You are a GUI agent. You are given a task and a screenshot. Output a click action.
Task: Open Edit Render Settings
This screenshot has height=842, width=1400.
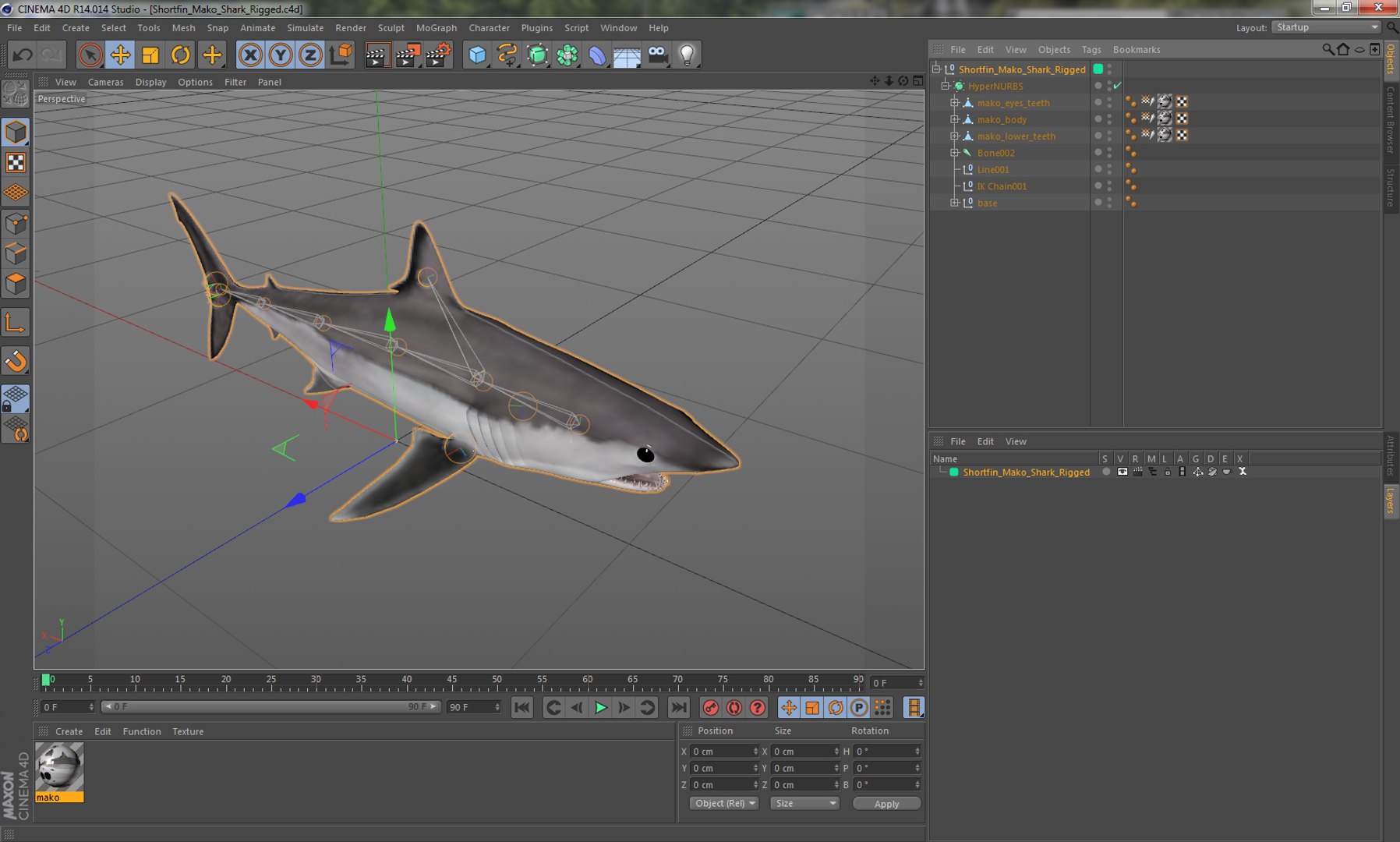point(438,55)
